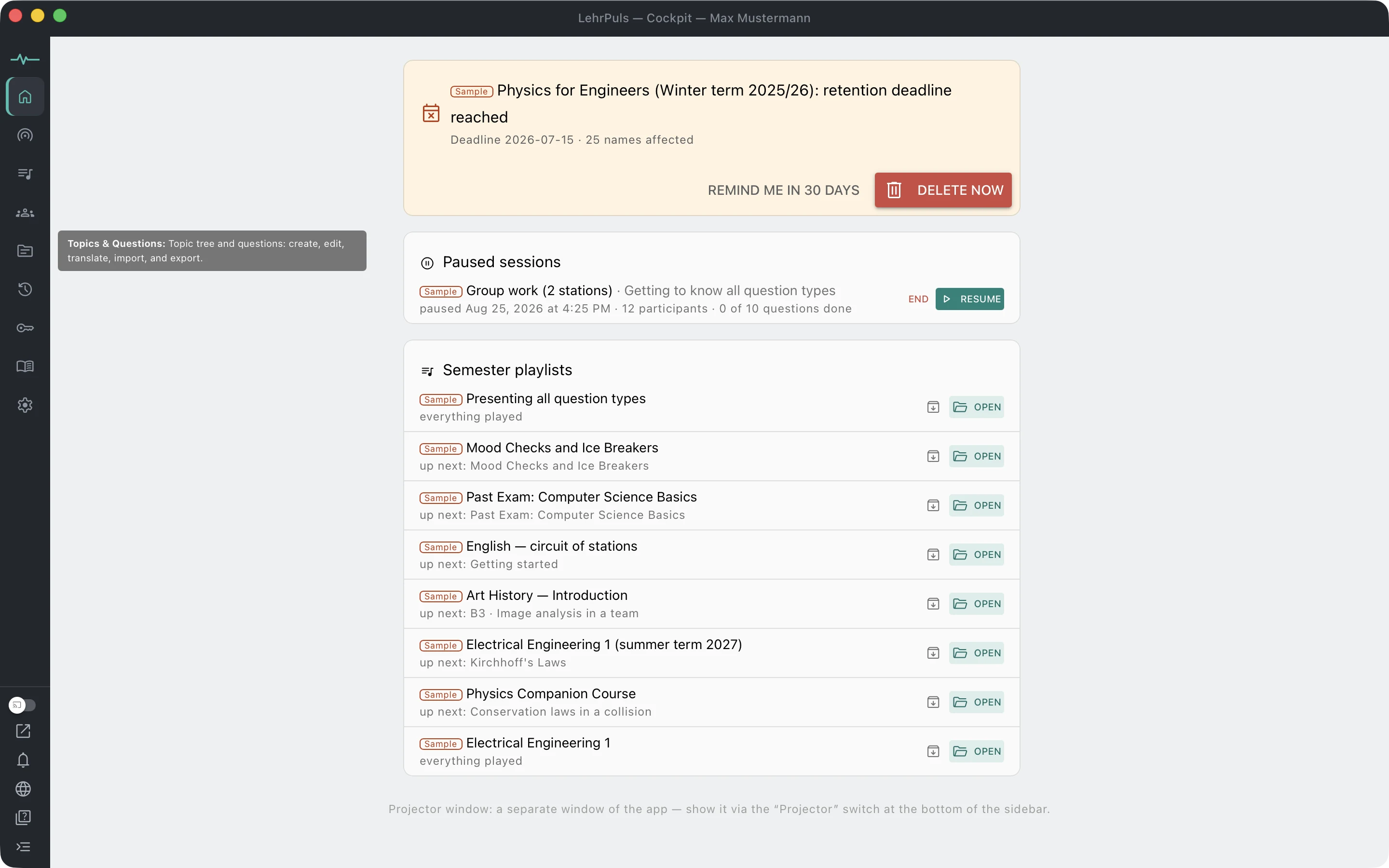
Task: Click the Semester playlists heading
Action: coord(507,370)
